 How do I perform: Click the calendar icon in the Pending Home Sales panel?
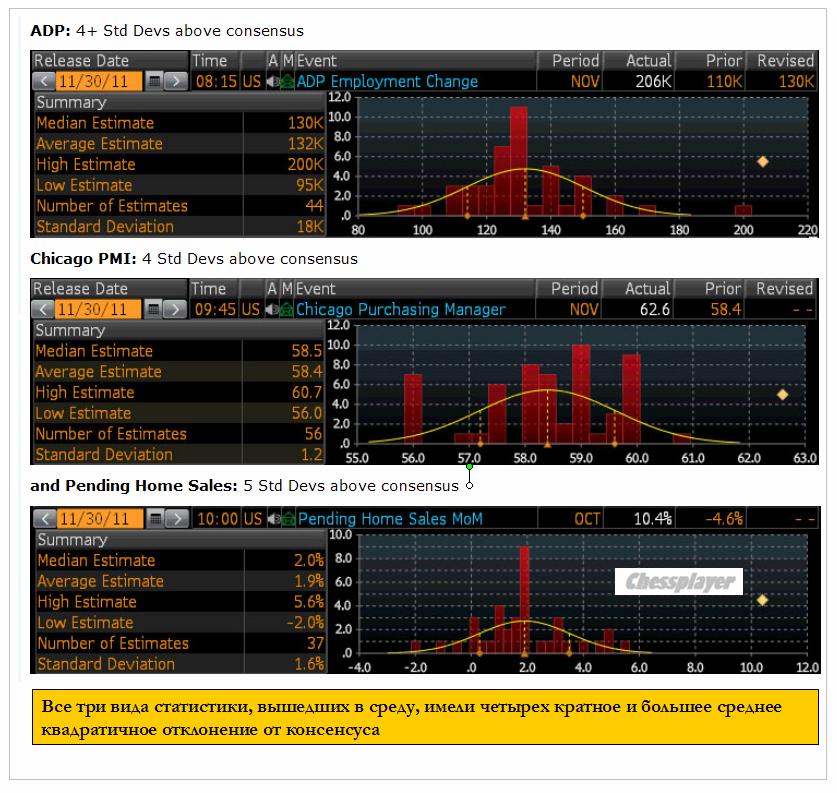point(155,519)
